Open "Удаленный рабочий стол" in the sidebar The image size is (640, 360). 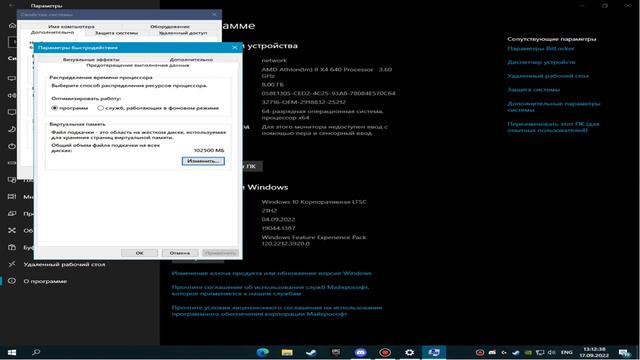point(64,264)
